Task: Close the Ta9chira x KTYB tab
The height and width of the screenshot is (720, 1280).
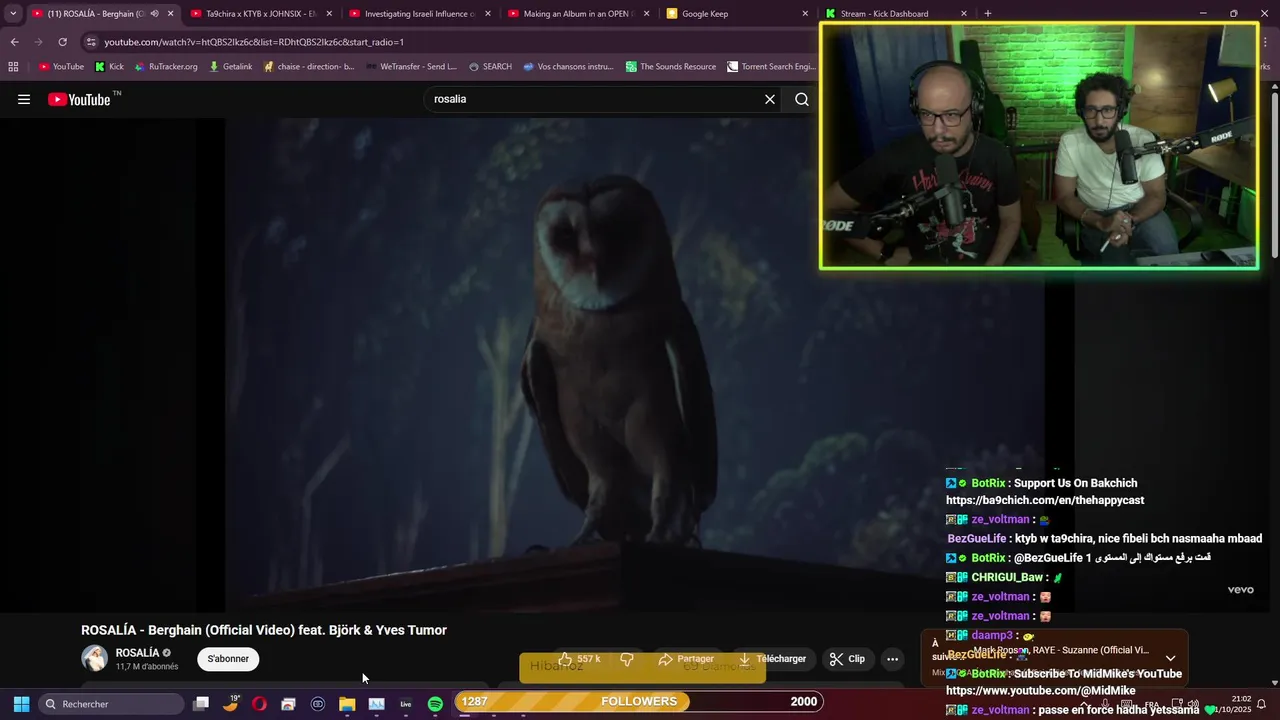Action: tap(329, 14)
